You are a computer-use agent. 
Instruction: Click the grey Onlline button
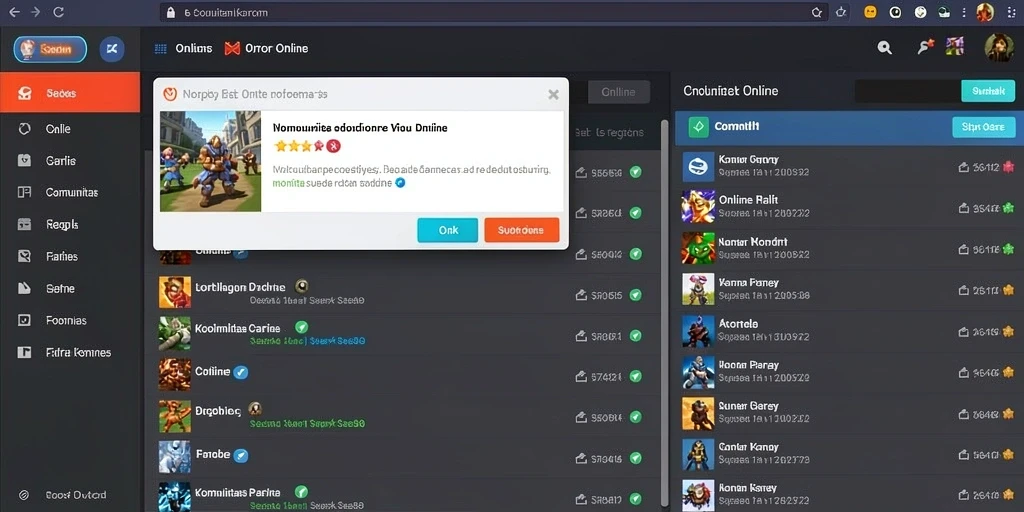point(618,92)
